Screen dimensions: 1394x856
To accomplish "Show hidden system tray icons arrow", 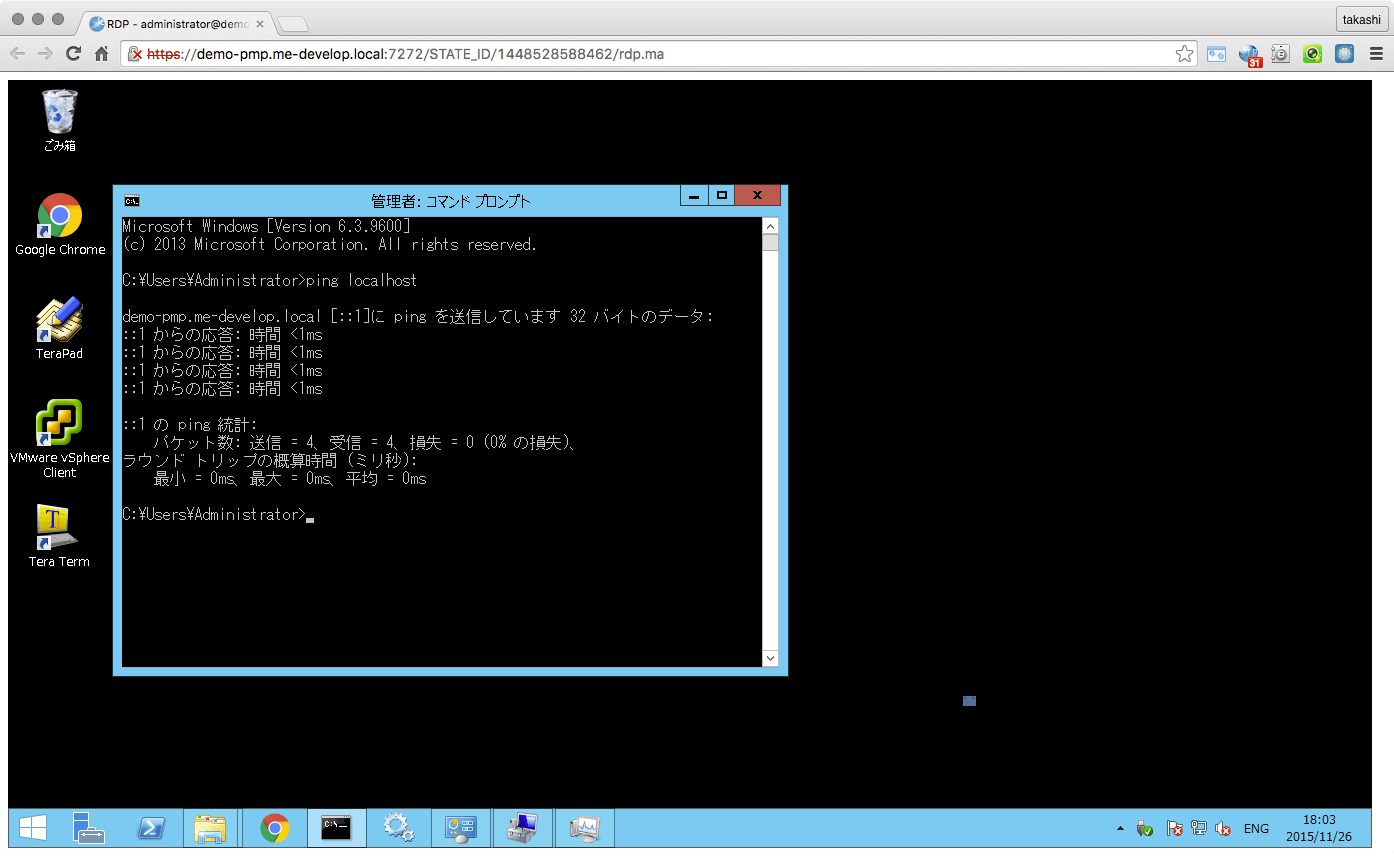I will point(1120,829).
